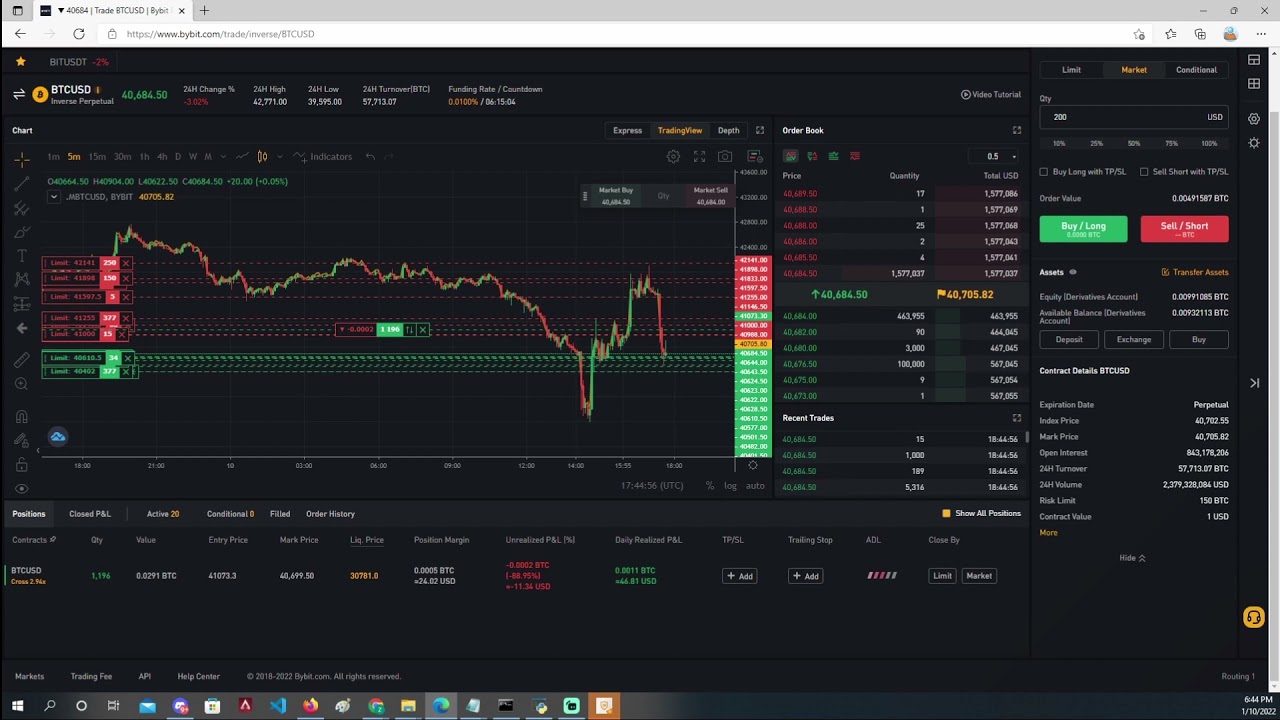The image size is (1280, 720).
Task: Set quantity to 25% on the slider
Action: [1096, 143]
